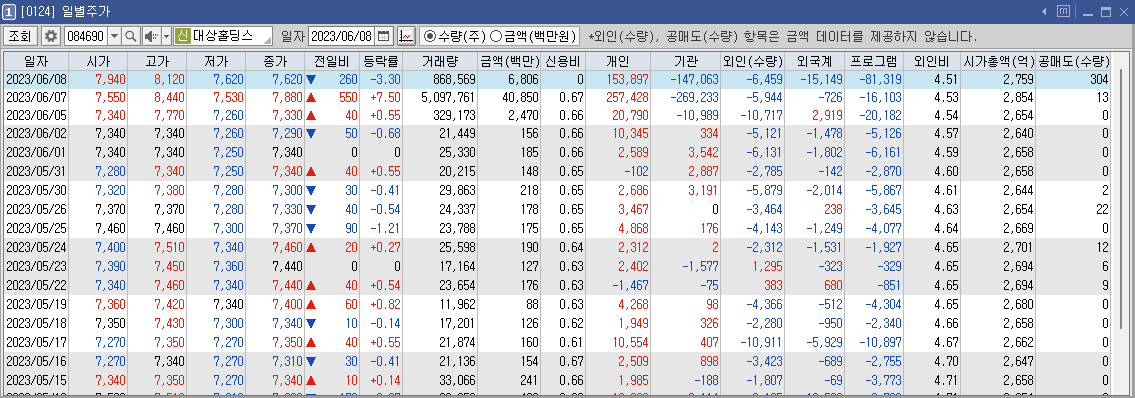
Task: Click the date field 2023/06/08
Action: [342, 35]
